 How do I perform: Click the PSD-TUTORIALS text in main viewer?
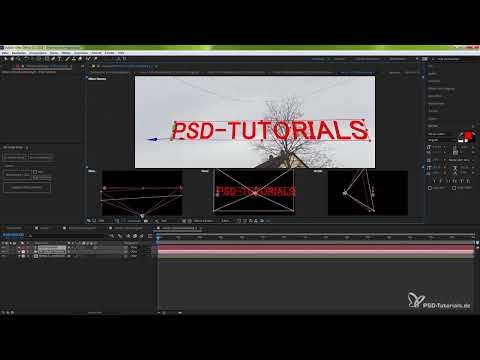point(270,130)
